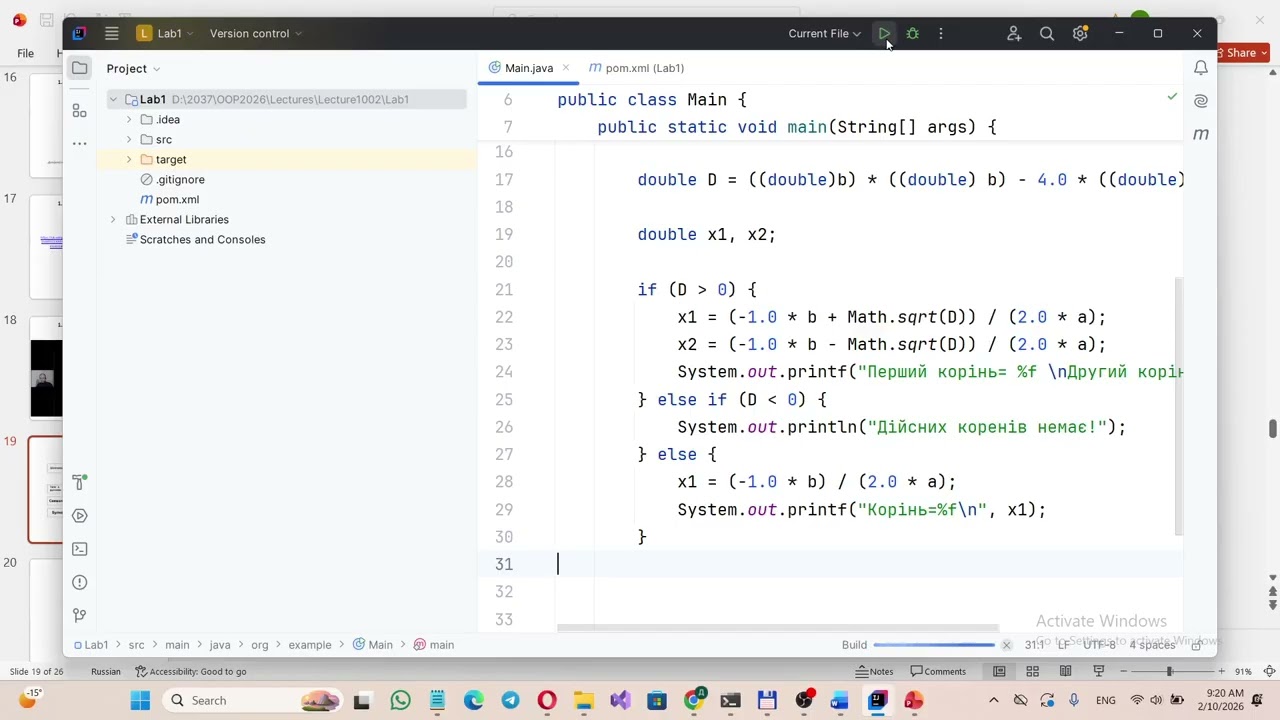Expand the target folder
Viewport: 1280px width, 720px height.
129,159
